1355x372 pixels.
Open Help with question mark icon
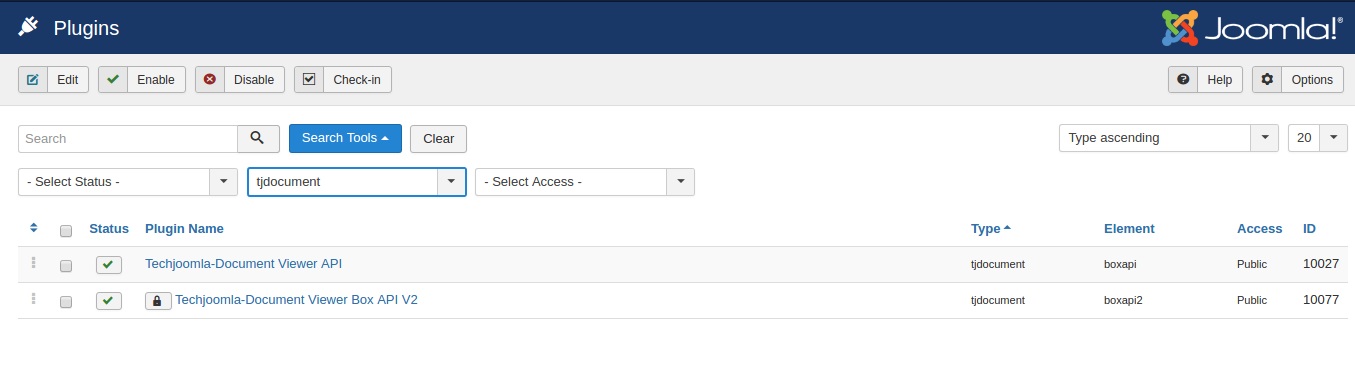[1205, 80]
